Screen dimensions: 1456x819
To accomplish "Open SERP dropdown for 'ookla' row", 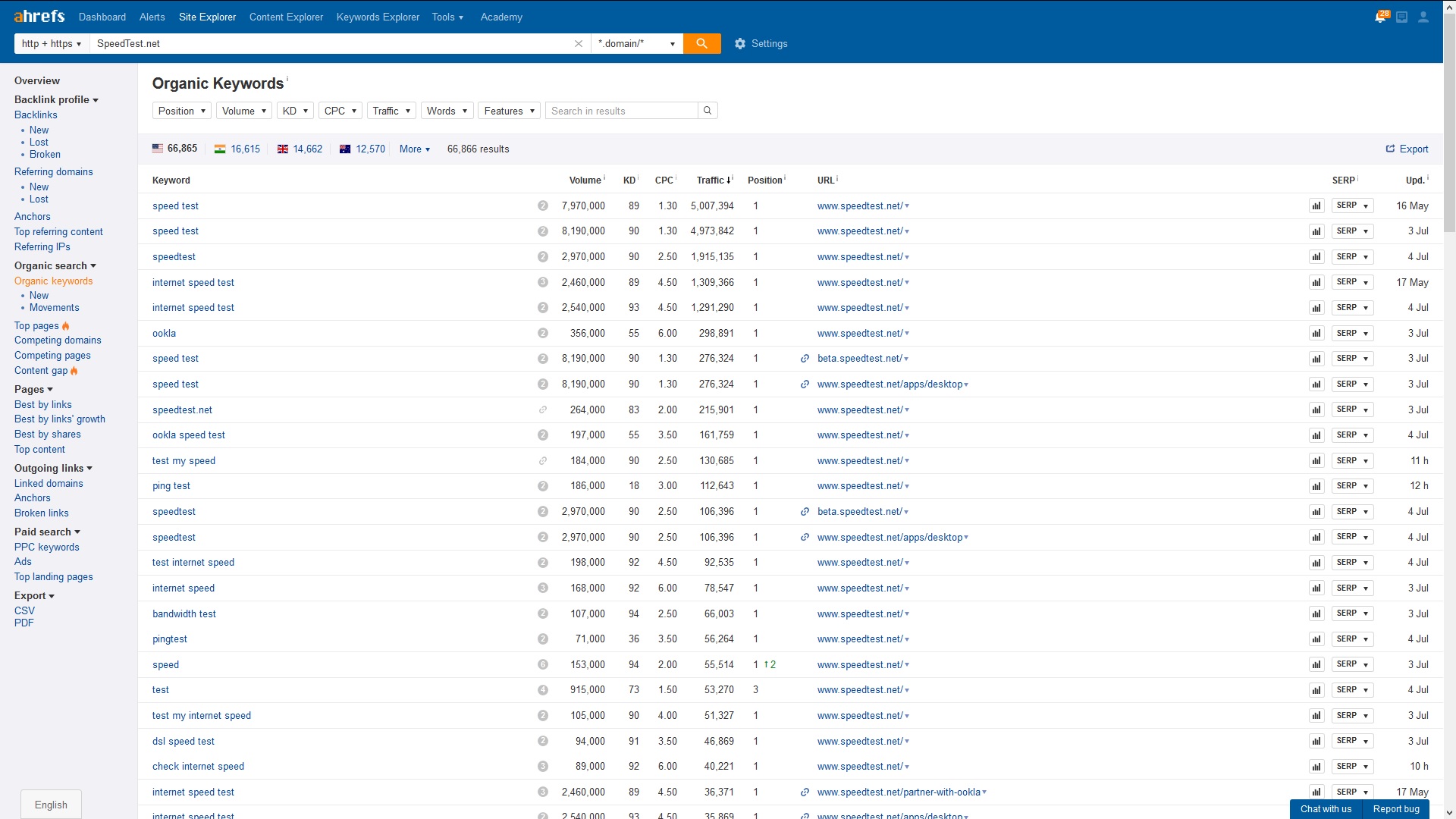I will (1353, 334).
